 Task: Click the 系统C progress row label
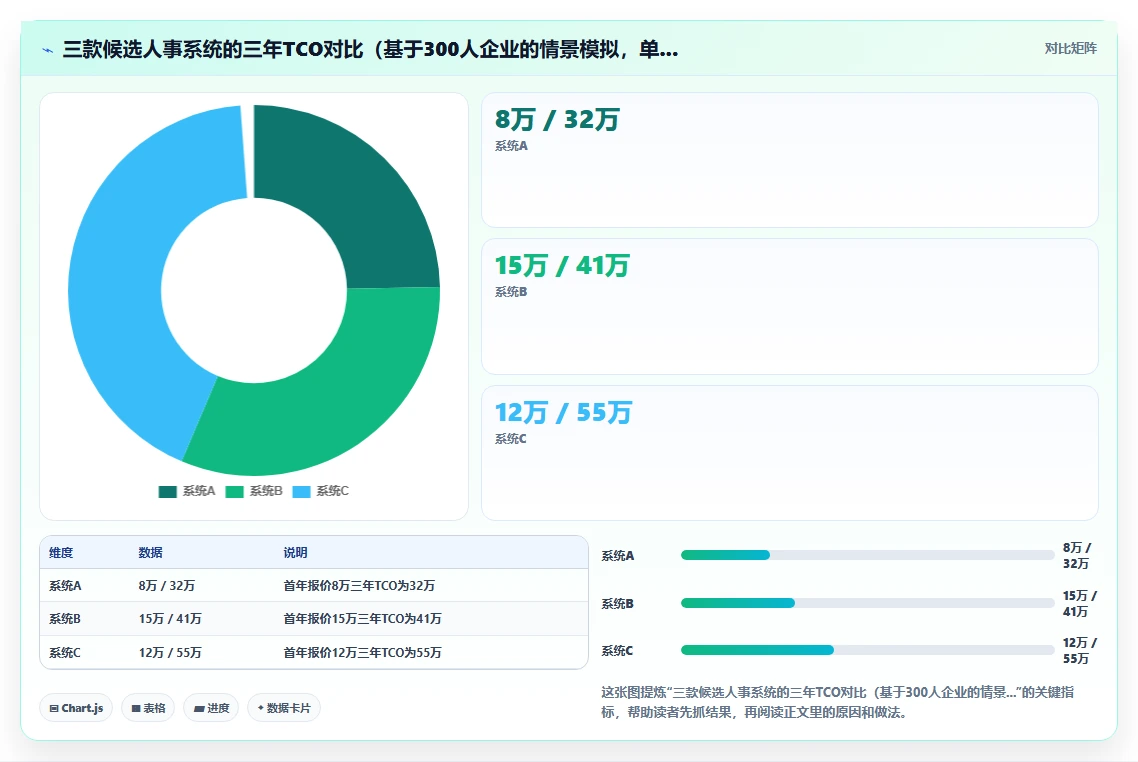[x=617, y=651]
